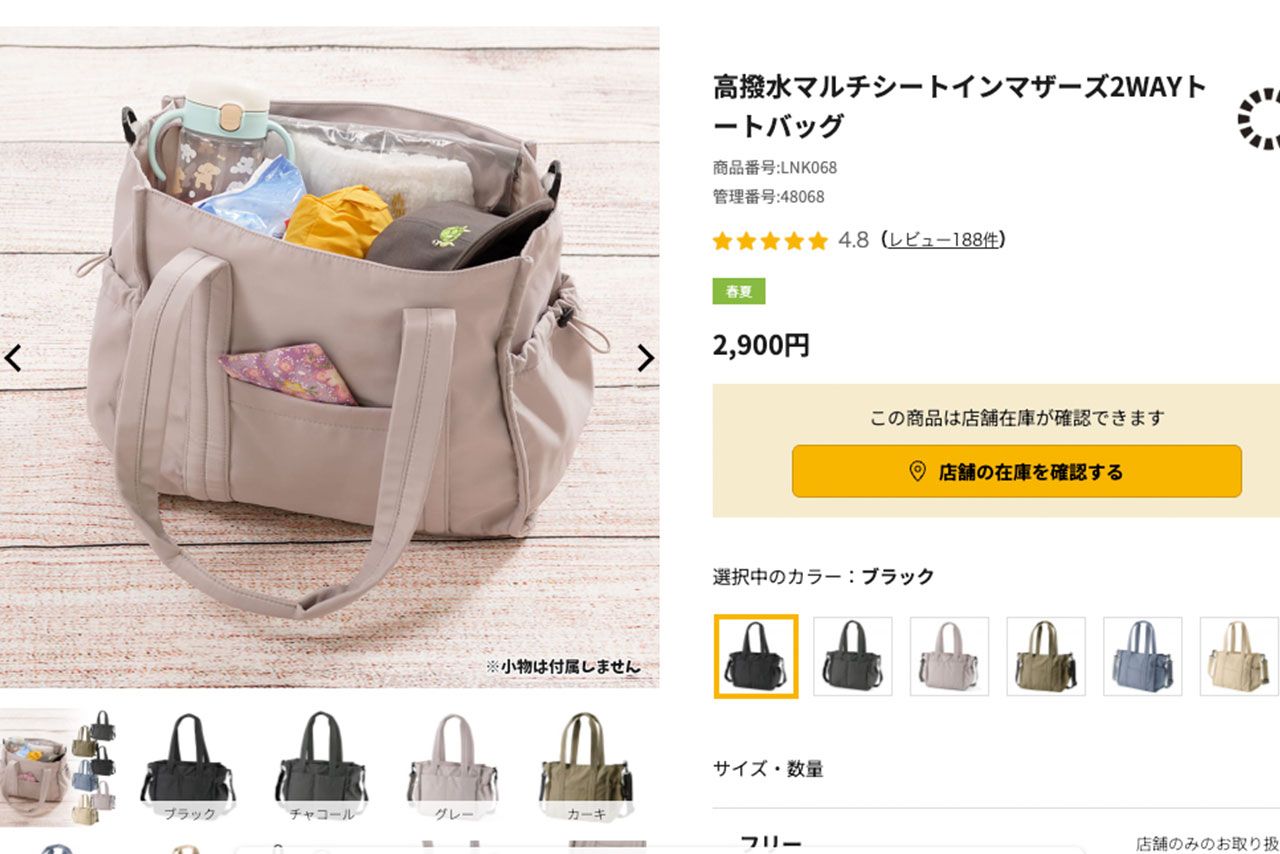Click the spinning loader icon
The width and height of the screenshot is (1280, 854).
pyautogui.click(x=1260, y=118)
